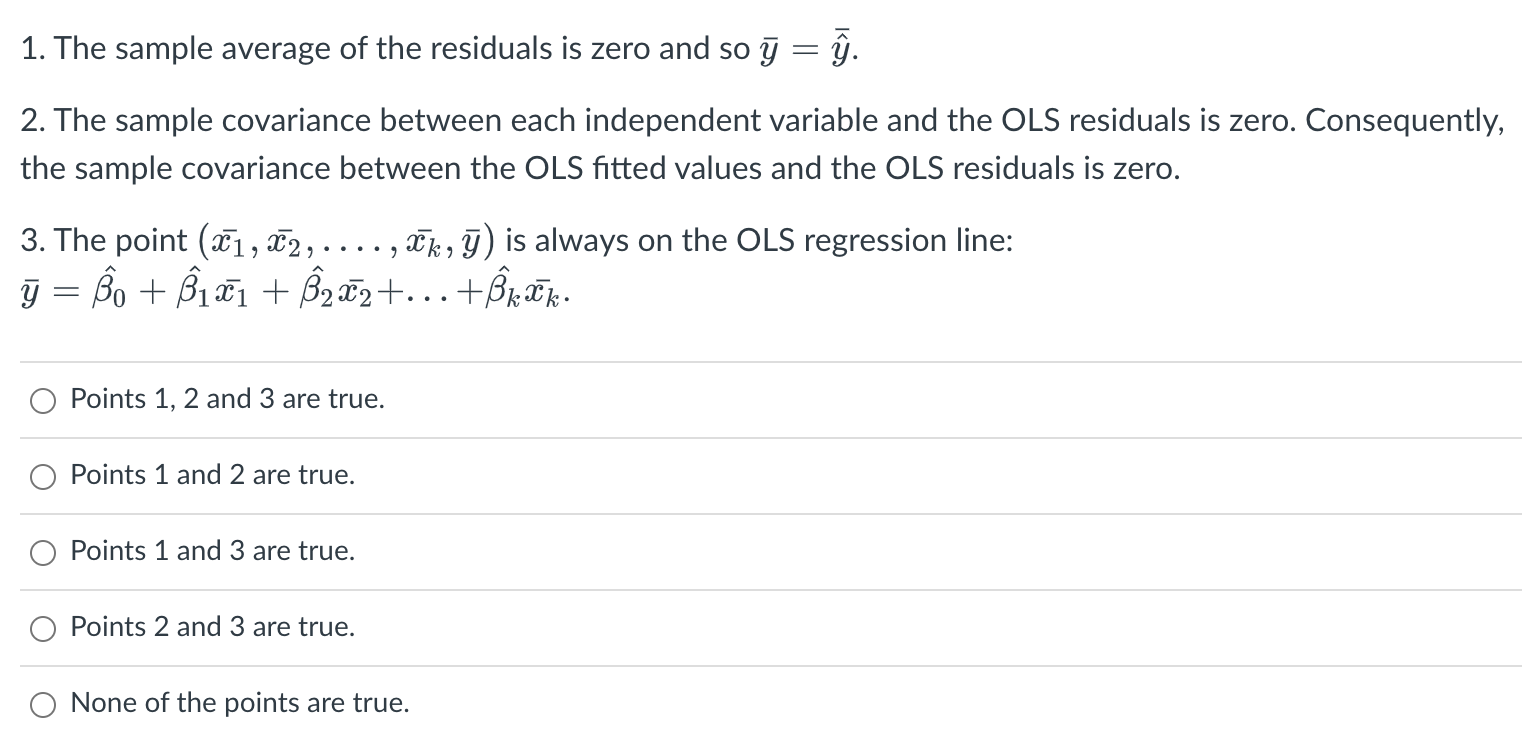Click the statement about sample average of residuals
This screenshot has height=750, width=1526.
pyautogui.click(x=430, y=47)
